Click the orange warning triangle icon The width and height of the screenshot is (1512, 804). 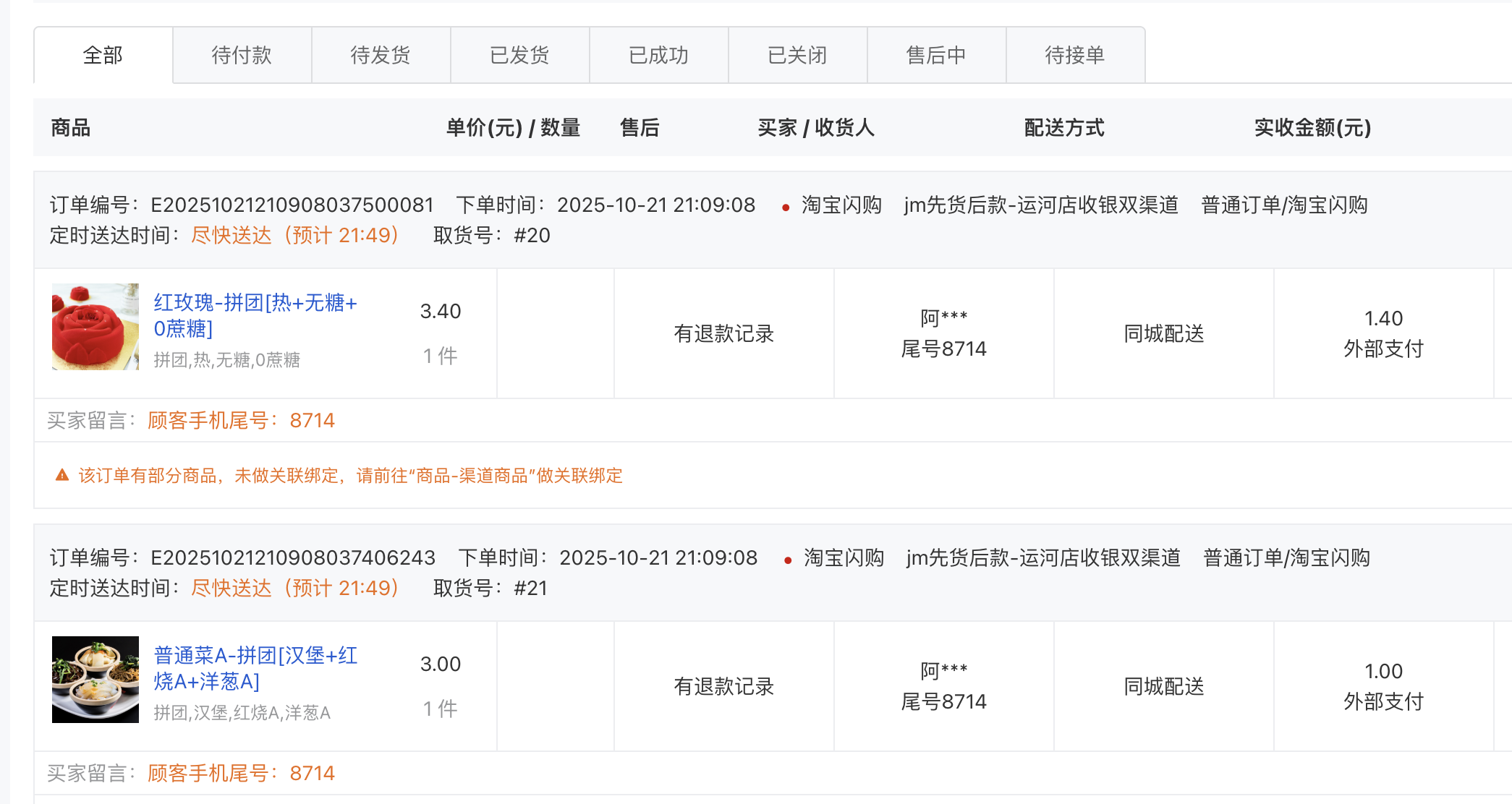[62, 475]
